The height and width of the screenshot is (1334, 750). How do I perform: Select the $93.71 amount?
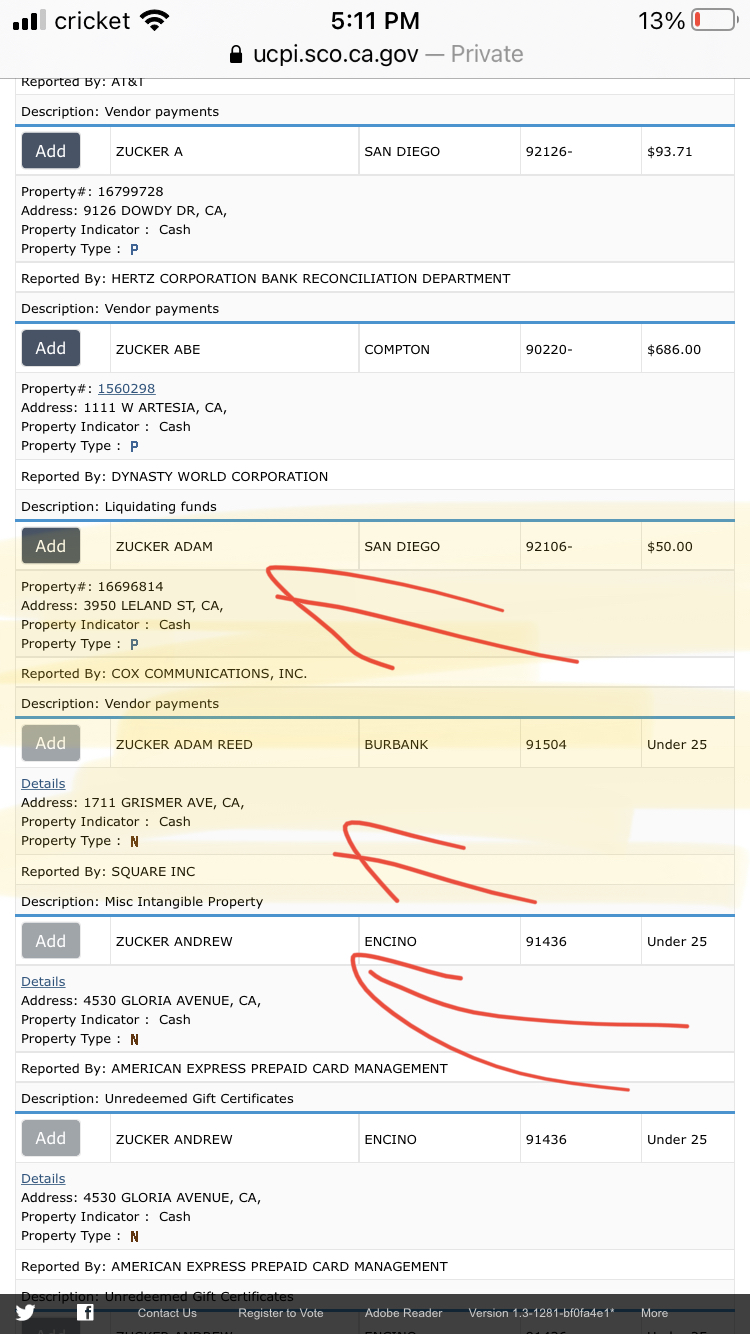669,151
